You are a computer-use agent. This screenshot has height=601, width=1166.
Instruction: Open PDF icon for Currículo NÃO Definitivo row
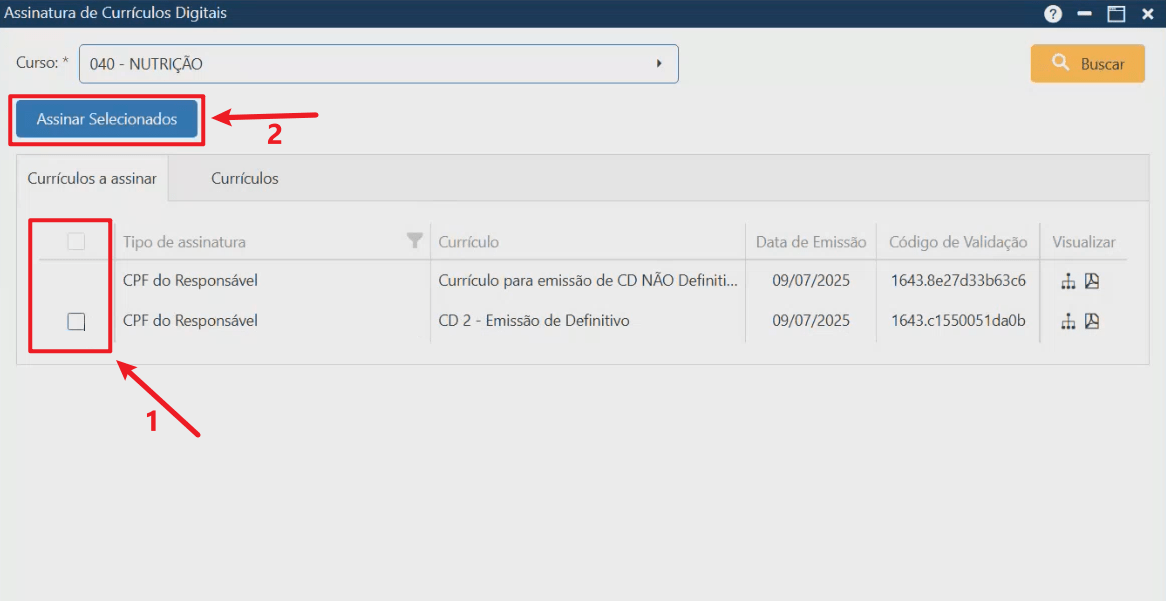click(1092, 281)
